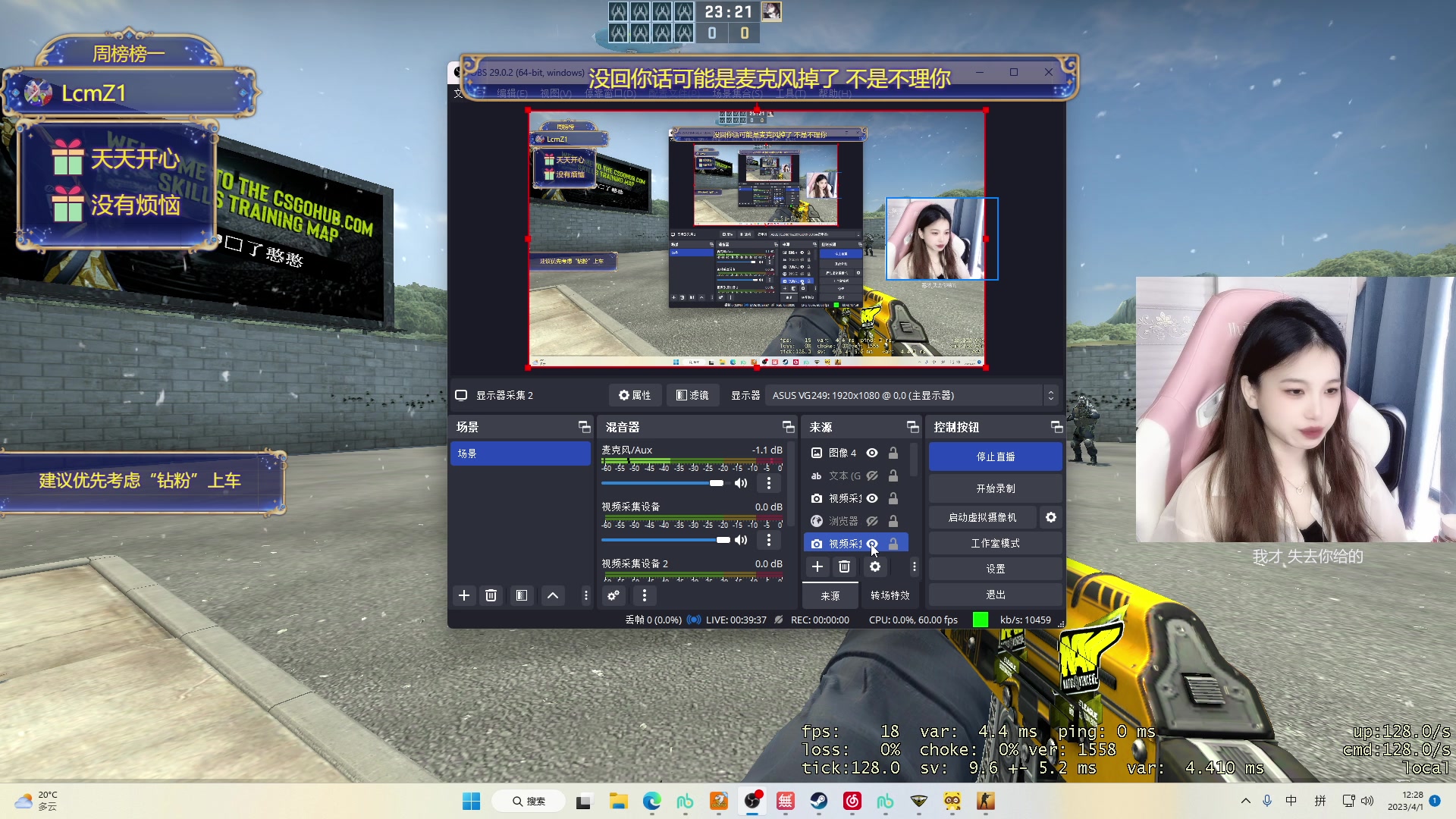Viewport: 1456px width, 819px height.
Task: Switch to the 转场特效 tab
Action: [890, 595]
